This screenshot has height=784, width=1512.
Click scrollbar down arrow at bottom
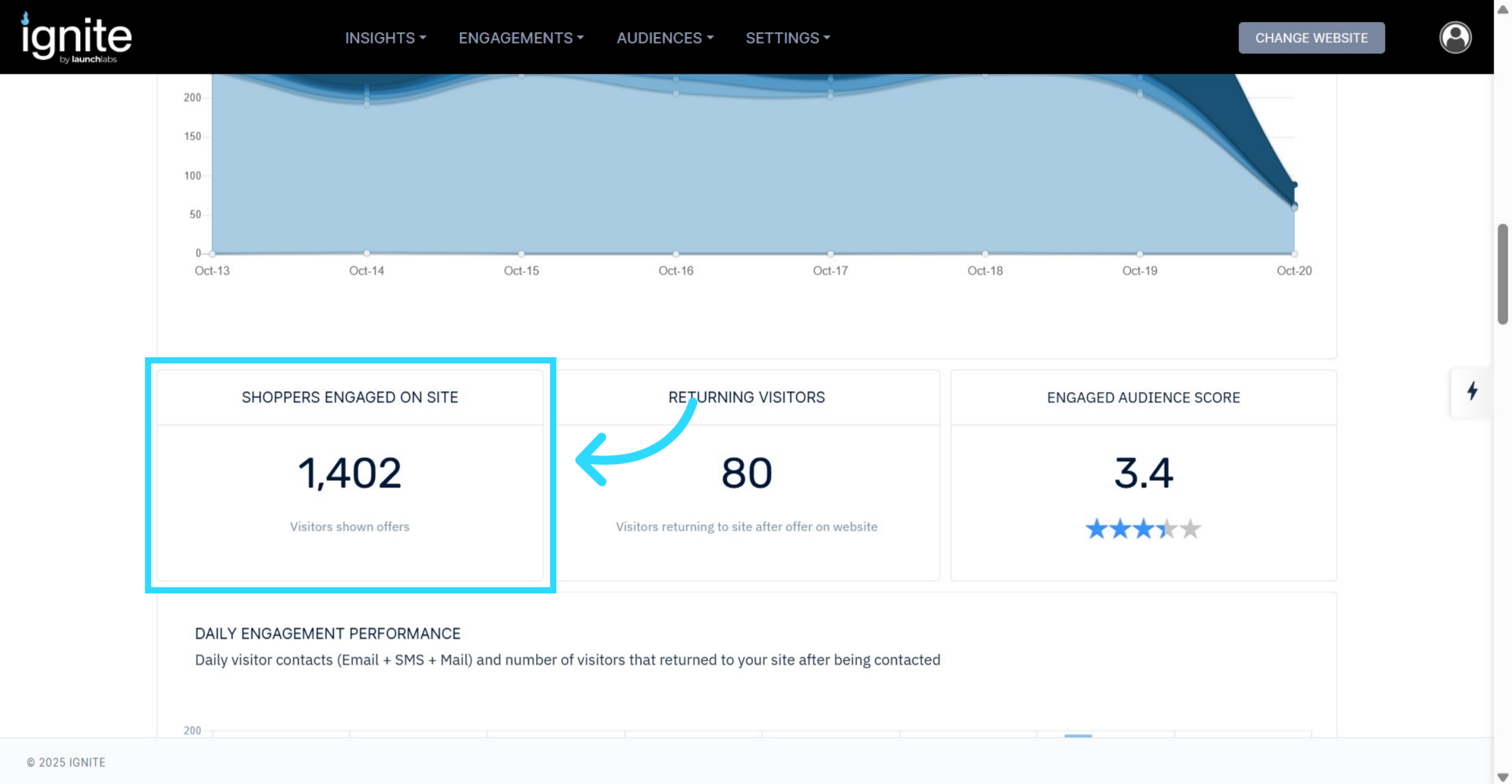1503,776
